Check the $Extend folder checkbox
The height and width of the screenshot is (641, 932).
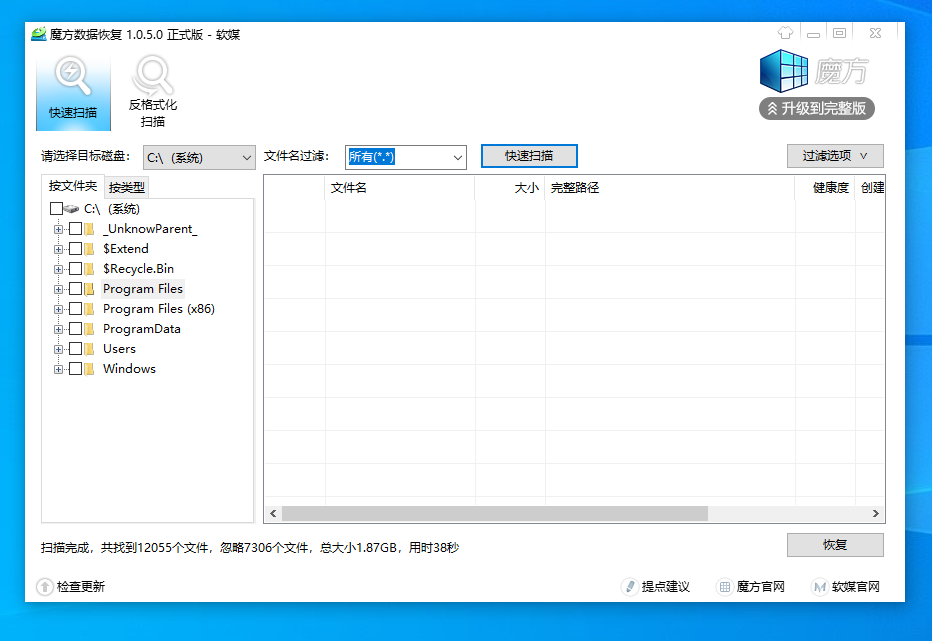(75, 249)
